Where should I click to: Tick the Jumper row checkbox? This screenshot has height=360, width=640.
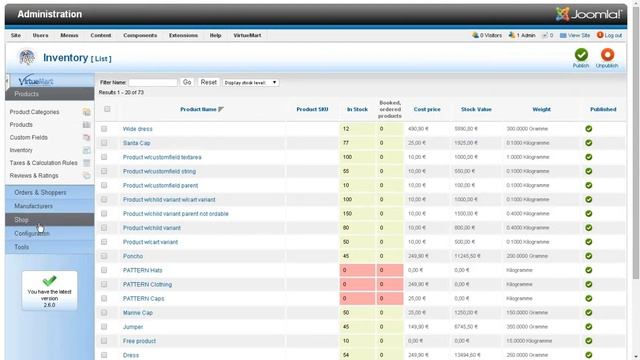pos(104,327)
